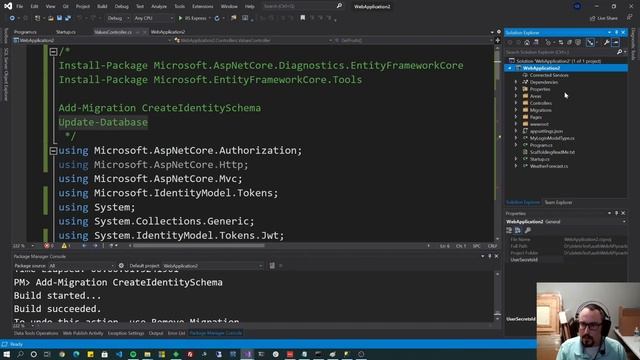Switch to the Team Explorer tab
The width and height of the screenshot is (640, 360).
(558, 202)
